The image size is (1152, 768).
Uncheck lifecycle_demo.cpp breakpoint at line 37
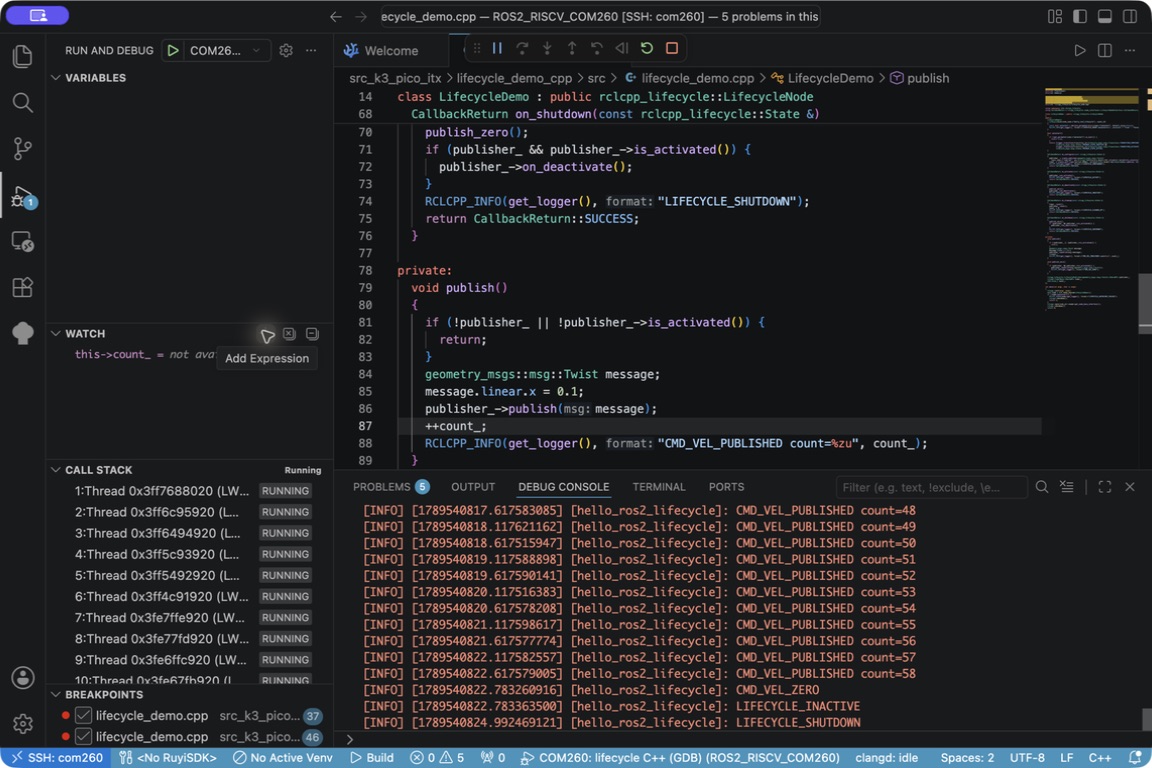tap(83, 715)
